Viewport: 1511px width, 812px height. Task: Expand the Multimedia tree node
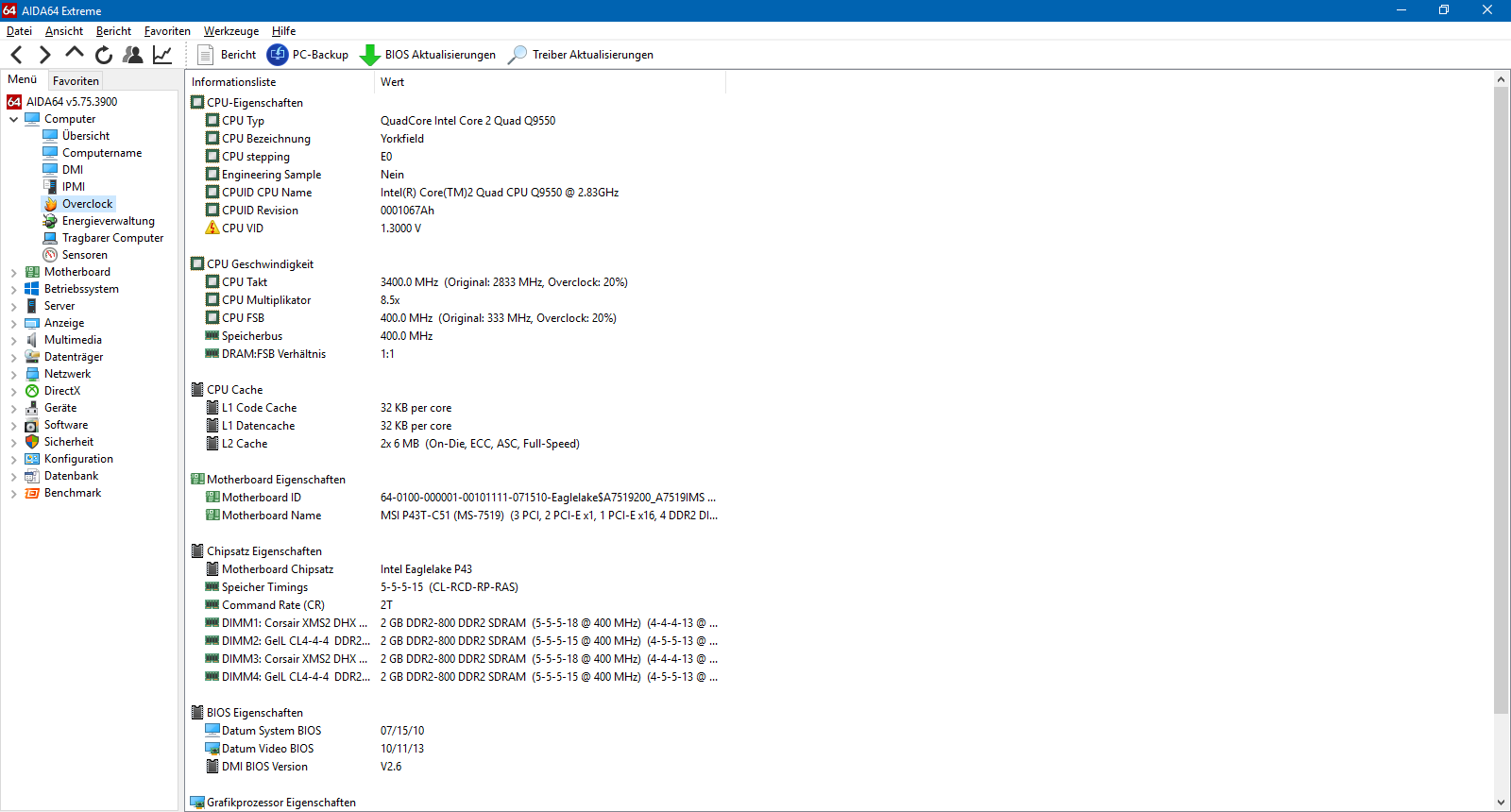(x=13, y=340)
